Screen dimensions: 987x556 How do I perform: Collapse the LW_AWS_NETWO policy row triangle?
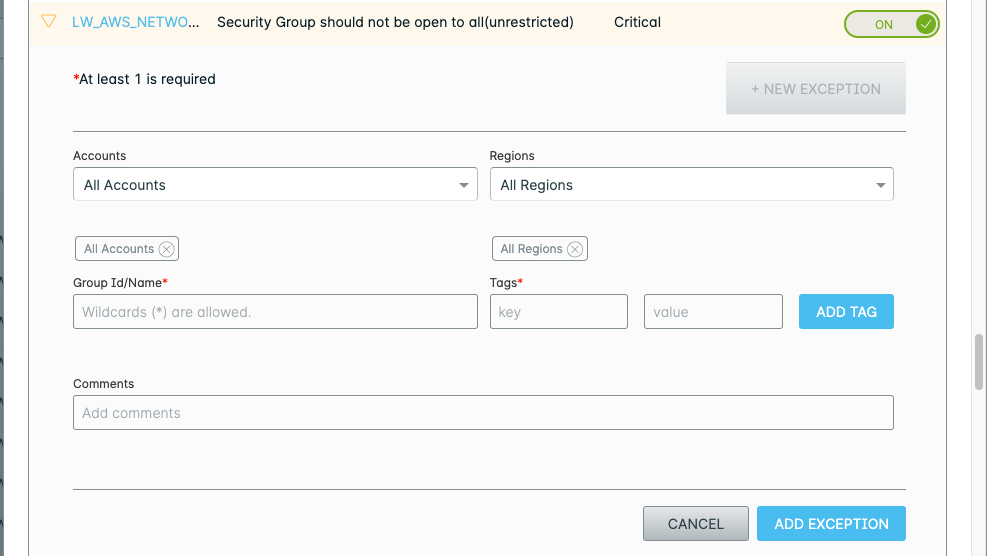point(48,21)
